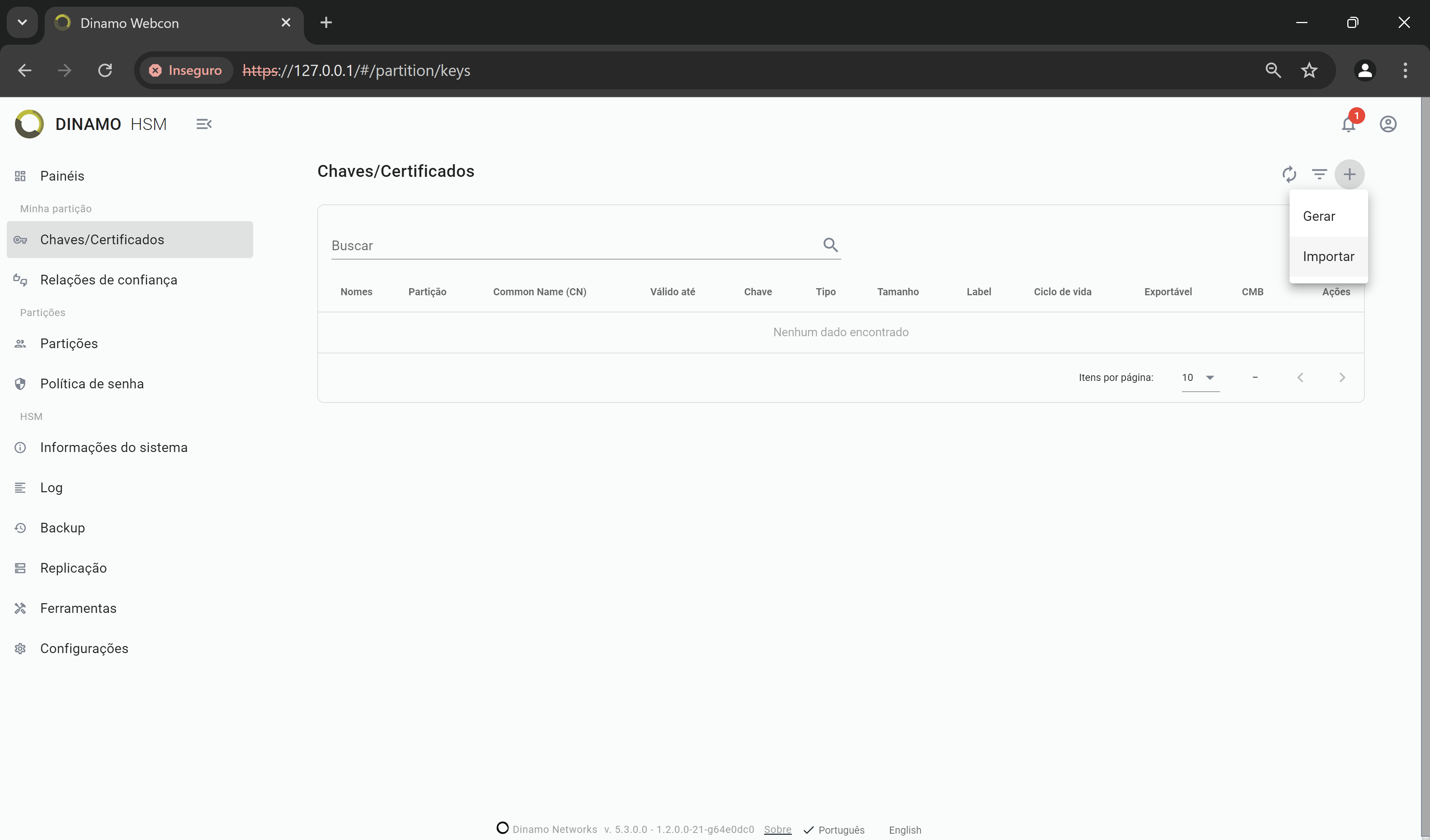This screenshot has height=840, width=1430.
Task: Click the Sobre link in footer
Action: pos(778,829)
